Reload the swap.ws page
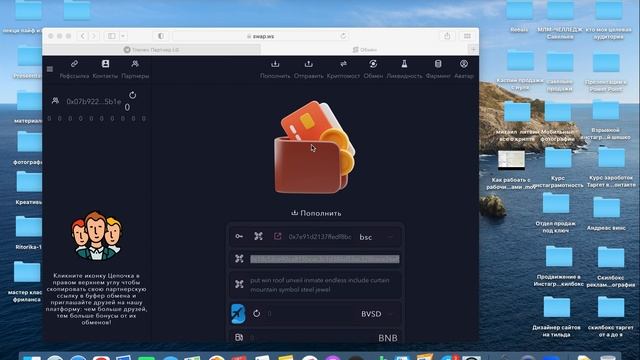 (x=343, y=36)
